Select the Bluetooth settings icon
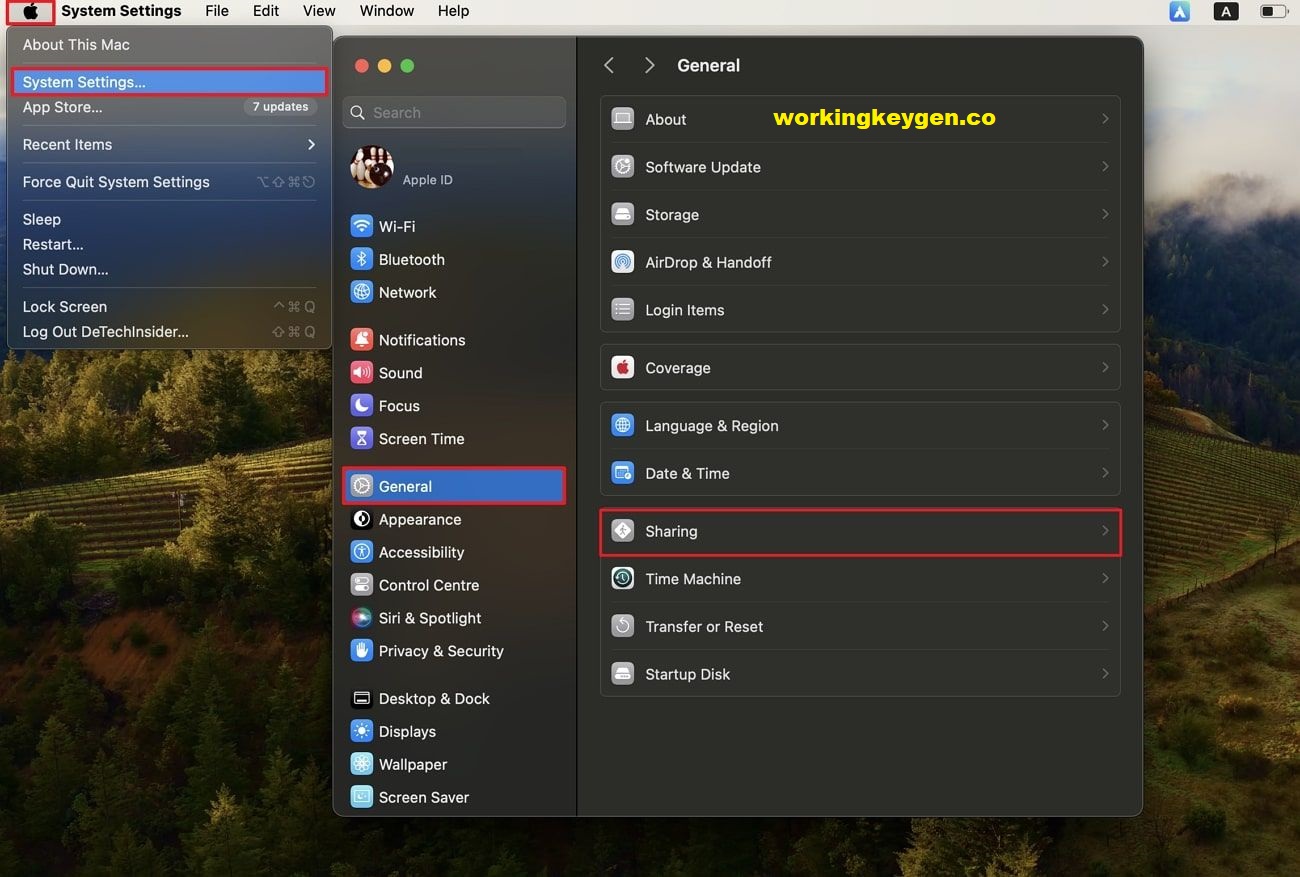 click(x=361, y=259)
